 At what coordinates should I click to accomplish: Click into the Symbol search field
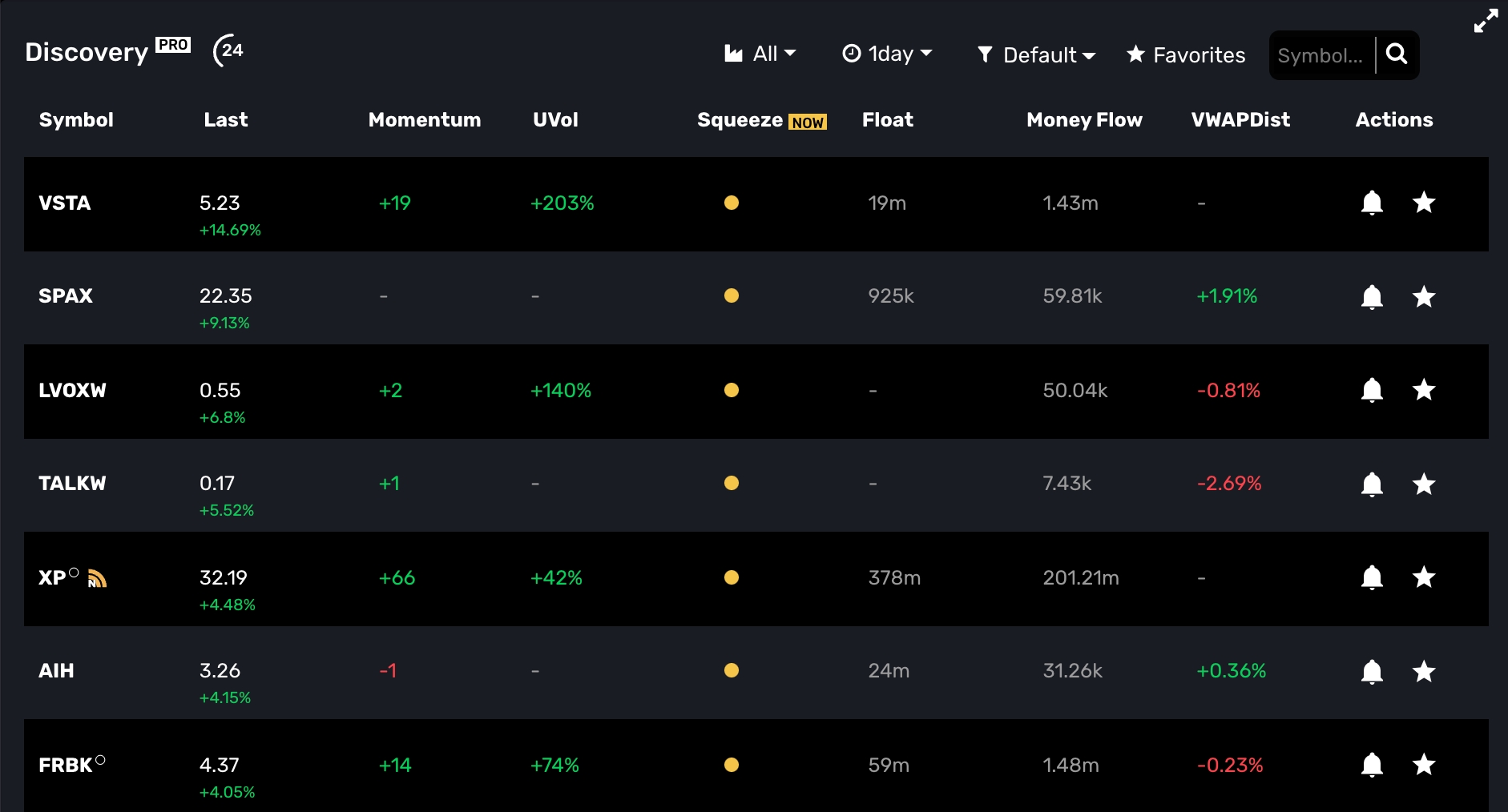coord(1320,55)
